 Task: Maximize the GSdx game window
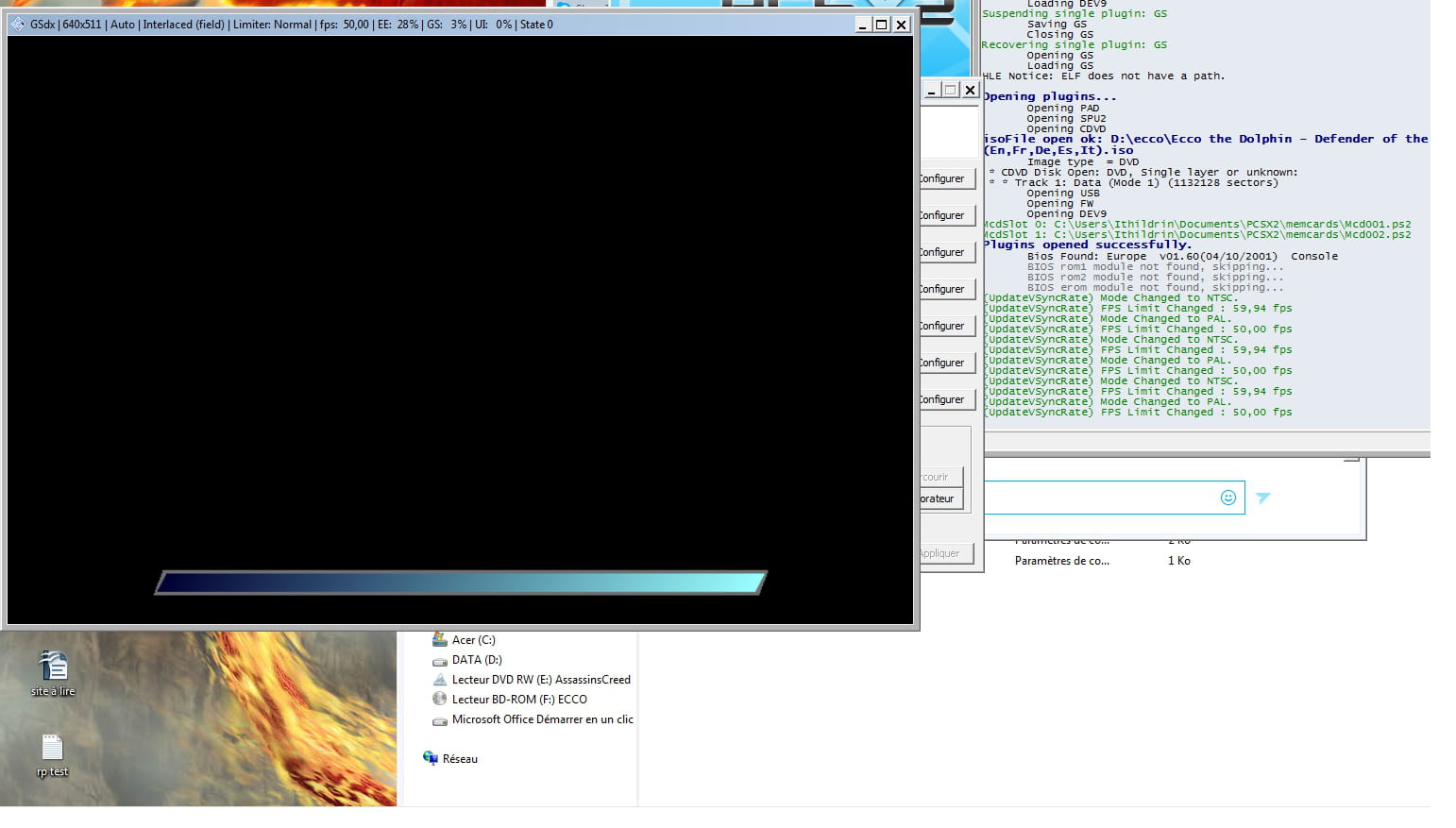tap(881, 25)
